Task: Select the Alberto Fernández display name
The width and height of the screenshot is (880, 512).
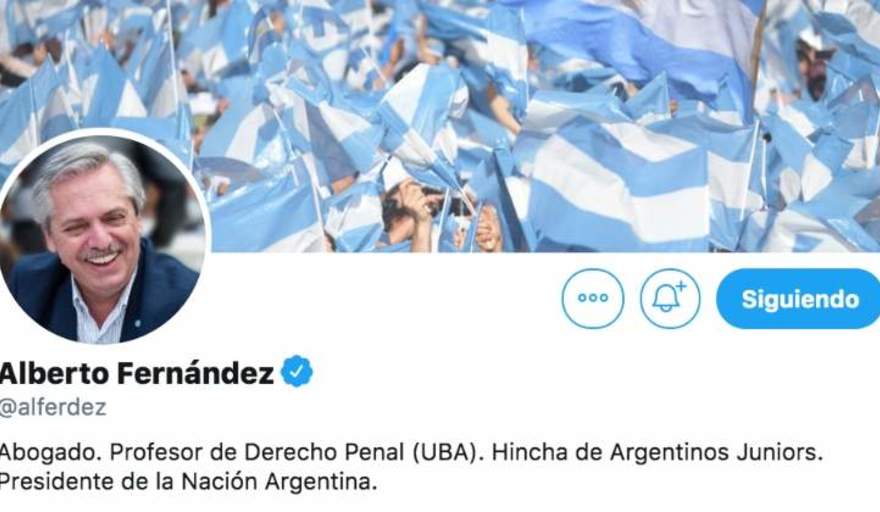Action: 136,373
